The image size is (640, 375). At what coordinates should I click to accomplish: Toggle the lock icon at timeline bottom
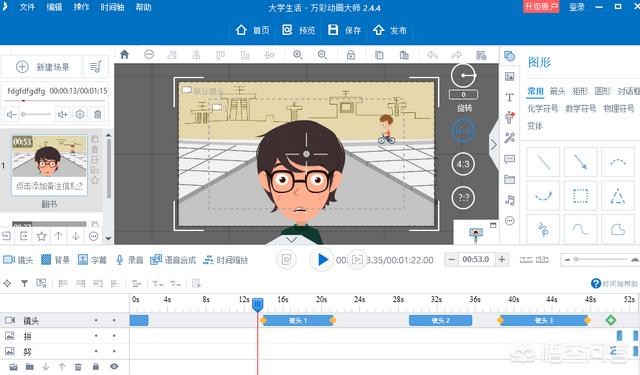click(96, 366)
